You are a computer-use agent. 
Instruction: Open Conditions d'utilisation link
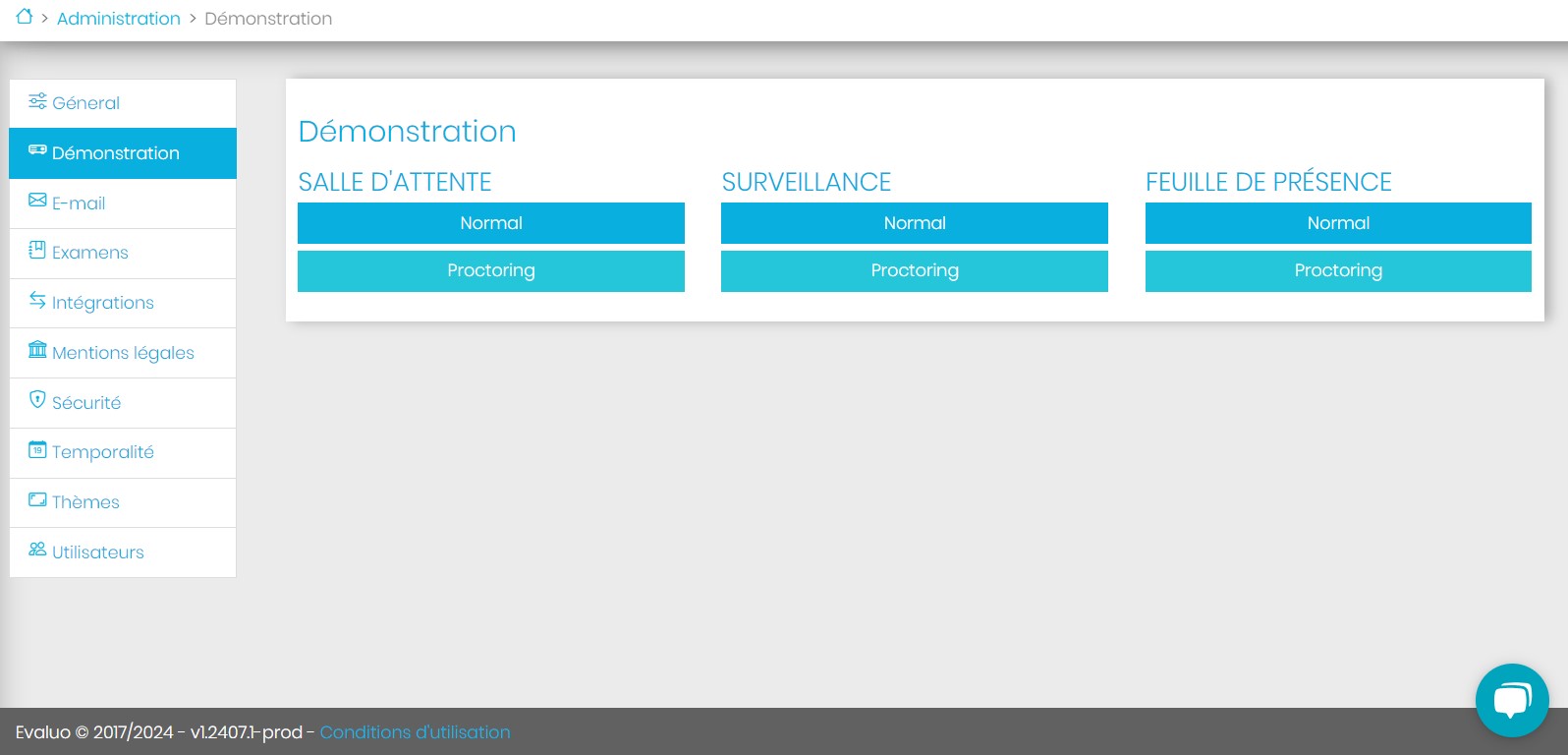[x=415, y=732]
